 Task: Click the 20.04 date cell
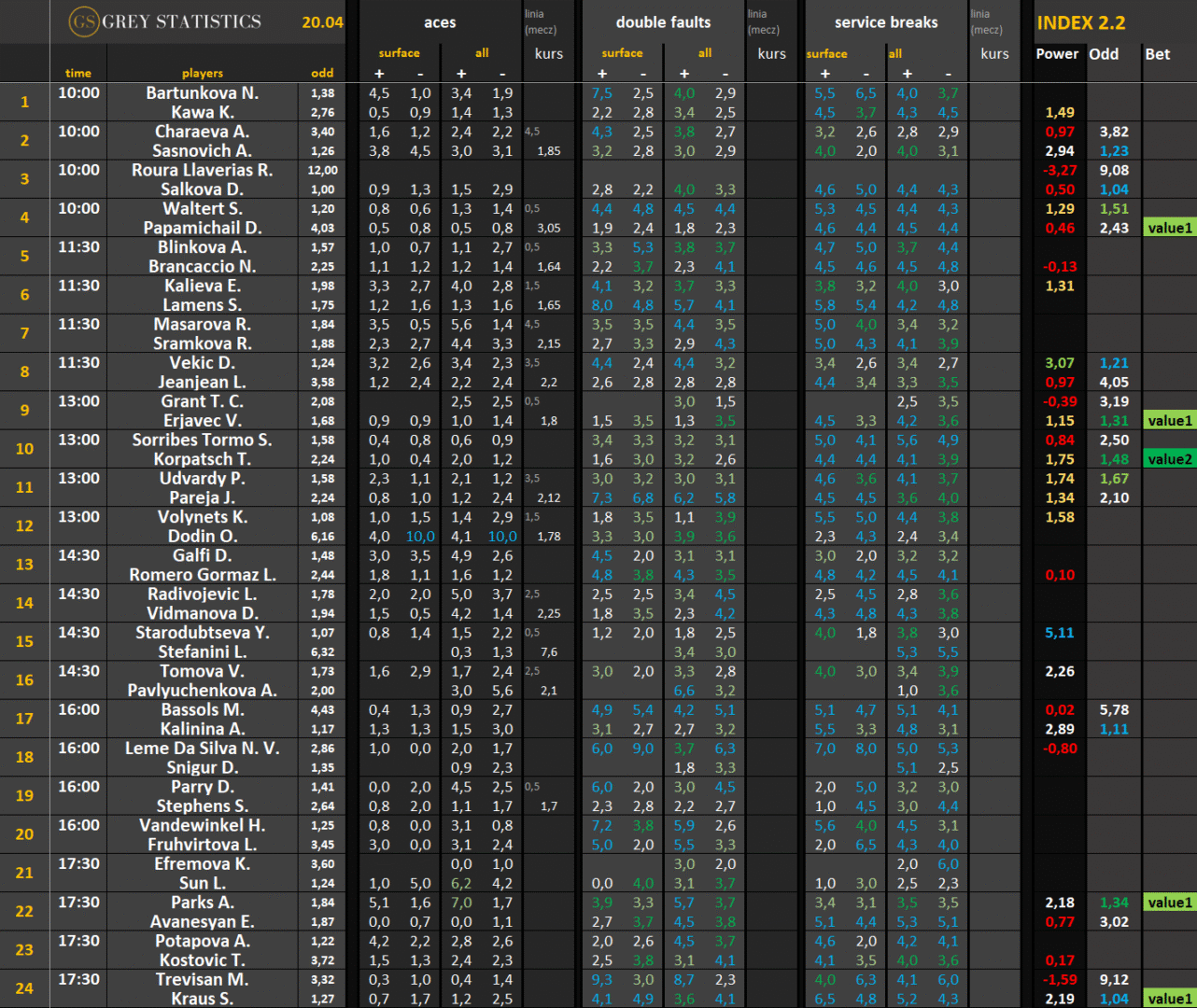point(322,22)
